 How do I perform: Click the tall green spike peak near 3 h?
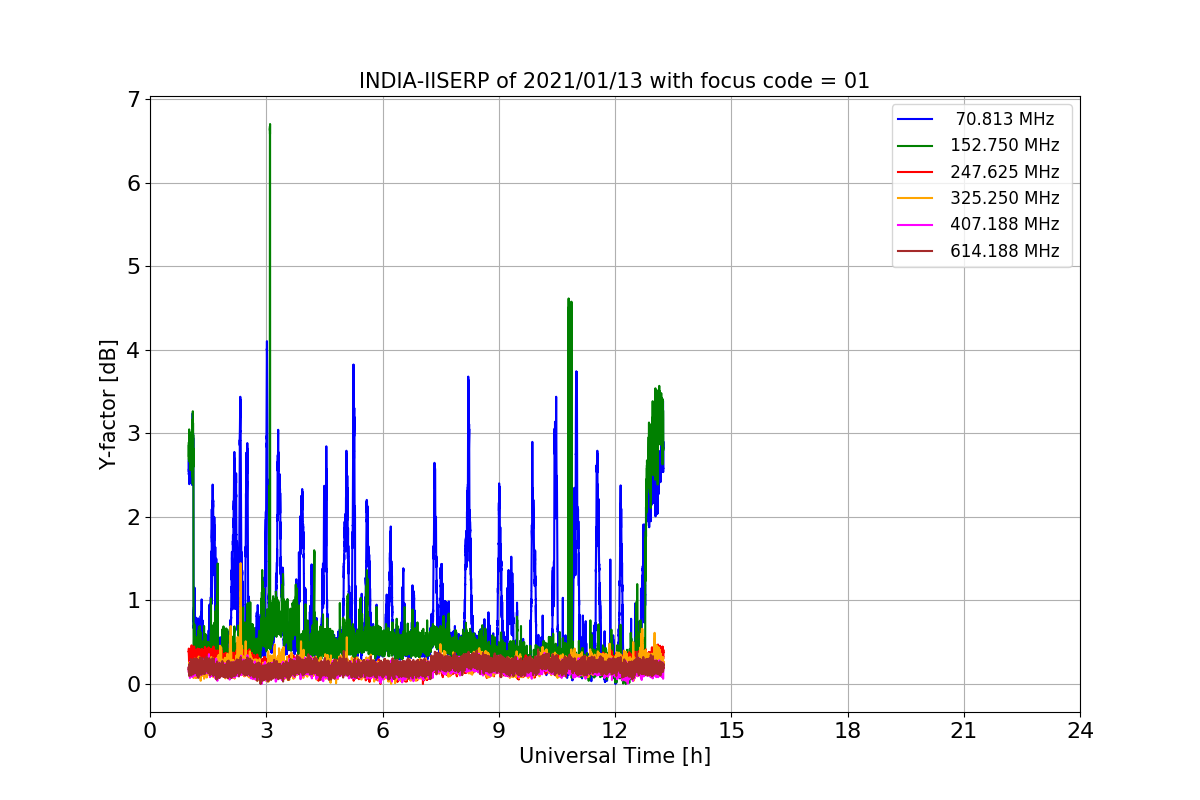[270, 125]
